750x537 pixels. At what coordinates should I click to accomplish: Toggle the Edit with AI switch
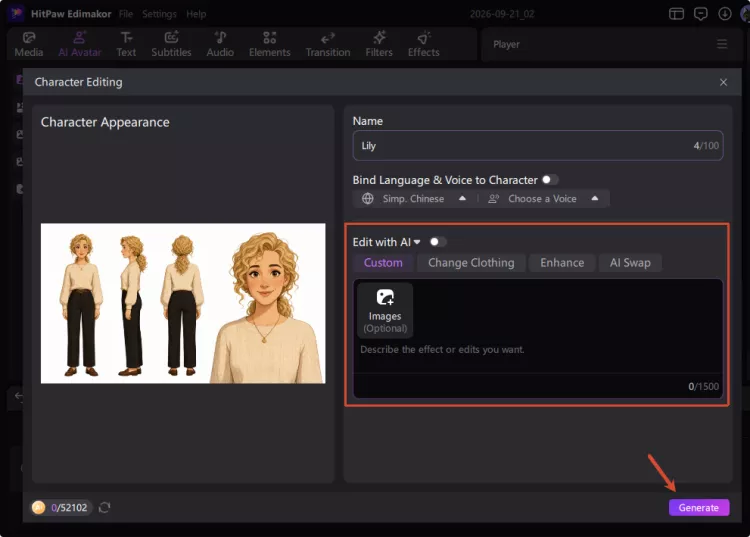(438, 242)
